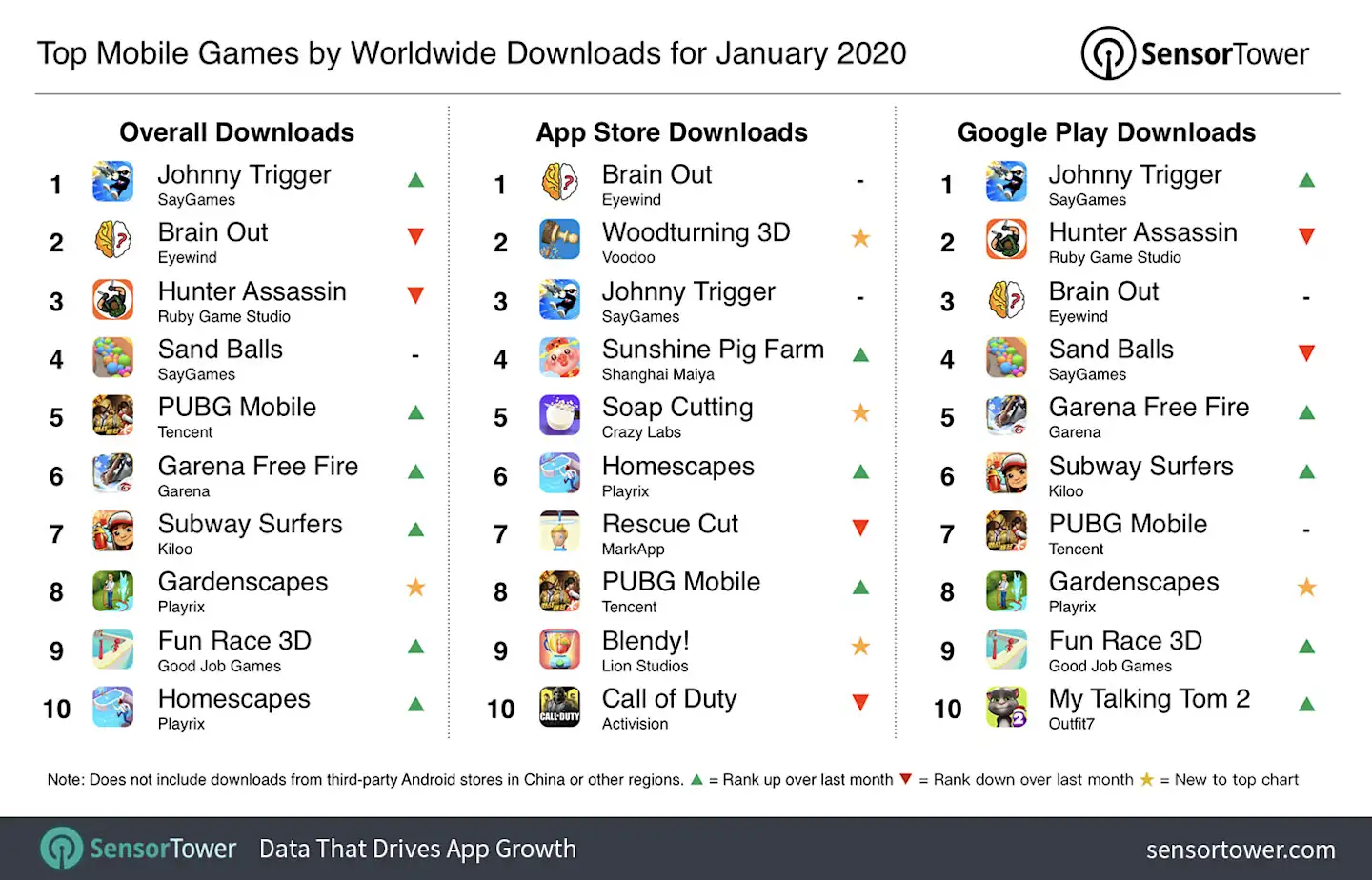This screenshot has height=880, width=1372.
Task: Click the Garena Free Fire icon under Google Play
Action: pyautogui.click(x=1006, y=415)
